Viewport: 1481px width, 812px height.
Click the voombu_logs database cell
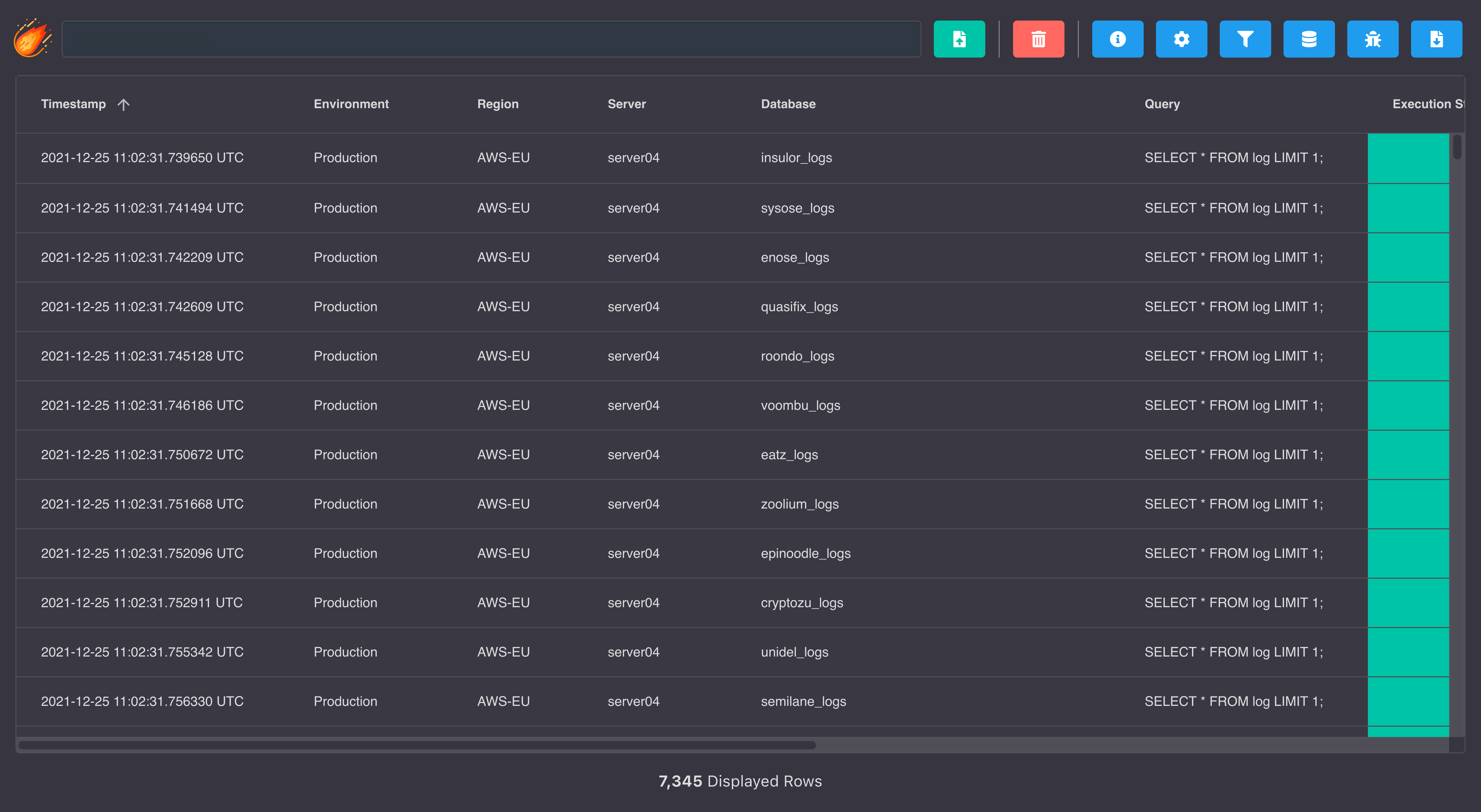(x=800, y=406)
